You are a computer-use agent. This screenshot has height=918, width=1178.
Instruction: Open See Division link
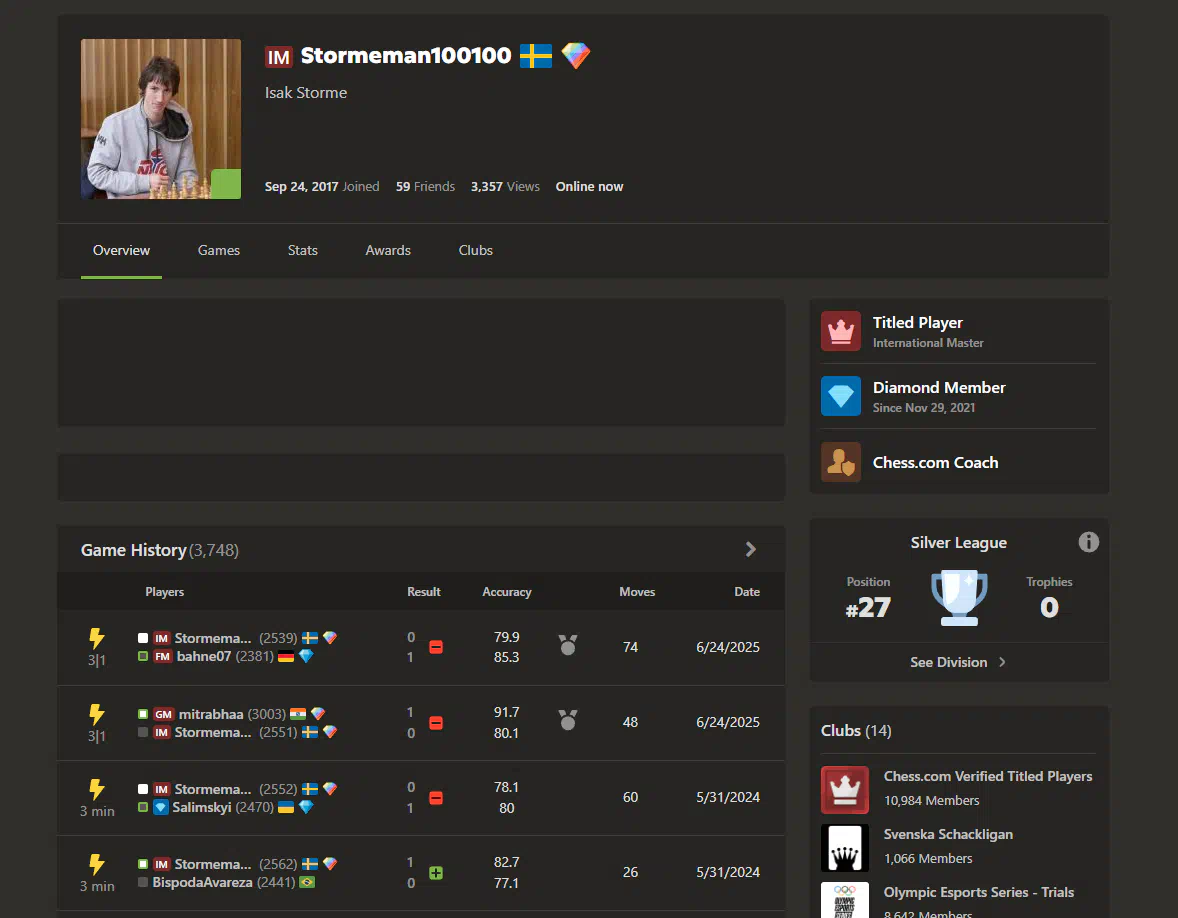(948, 662)
